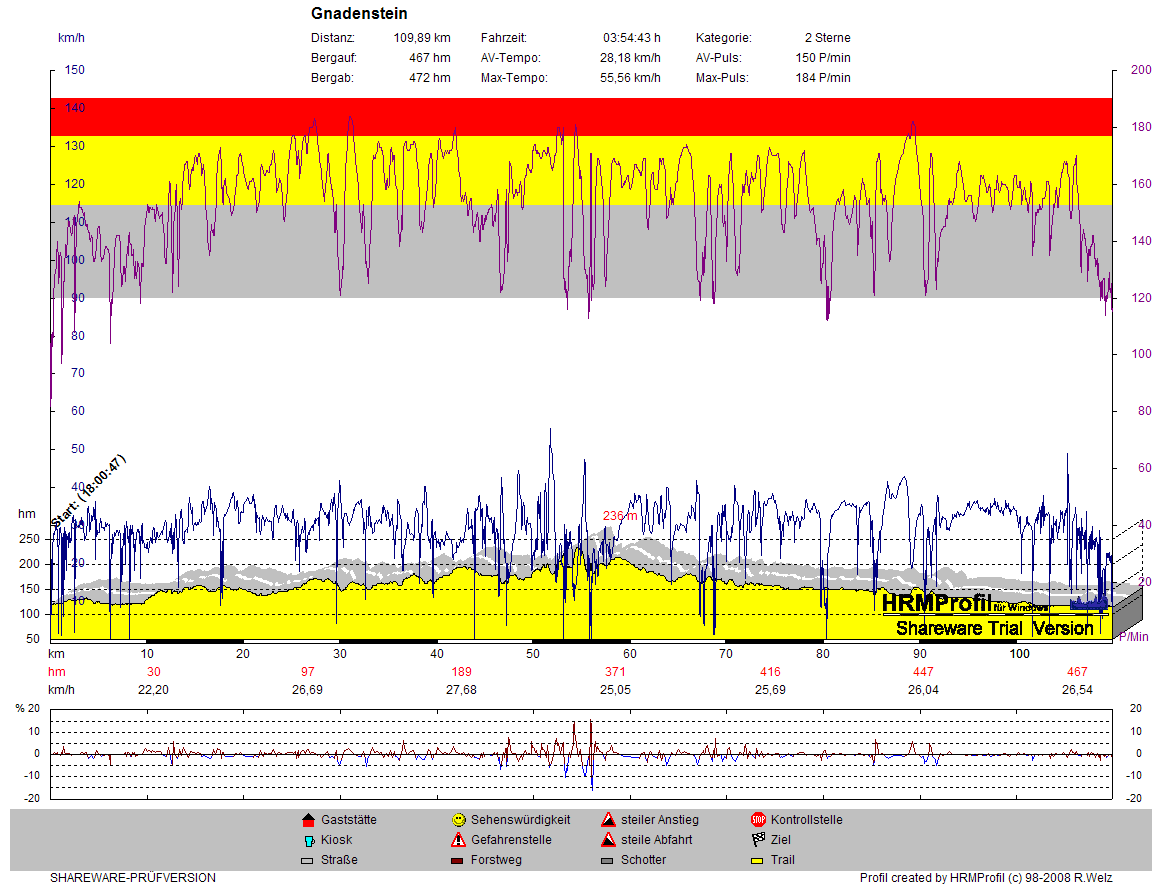Select the gray Schotter swatch
Screen dimensions: 1162x884
pyautogui.click(x=608, y=860)
